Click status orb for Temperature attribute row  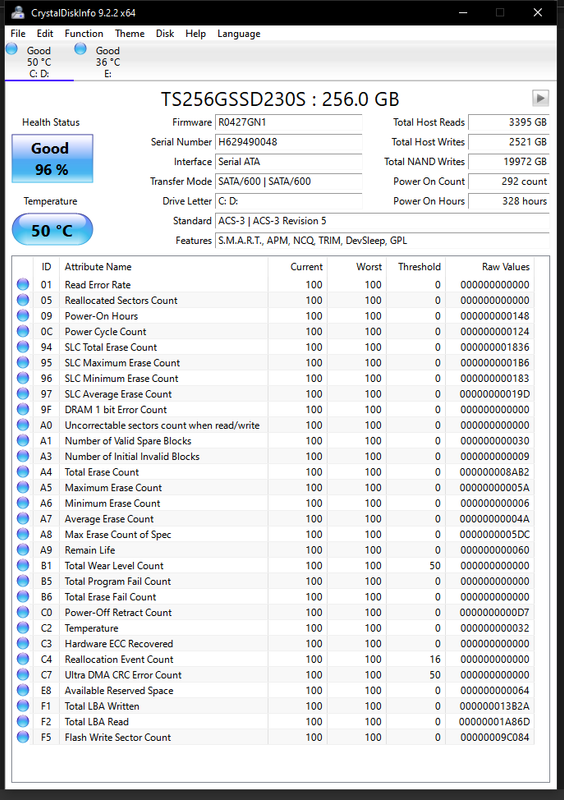tap(23, 628)
